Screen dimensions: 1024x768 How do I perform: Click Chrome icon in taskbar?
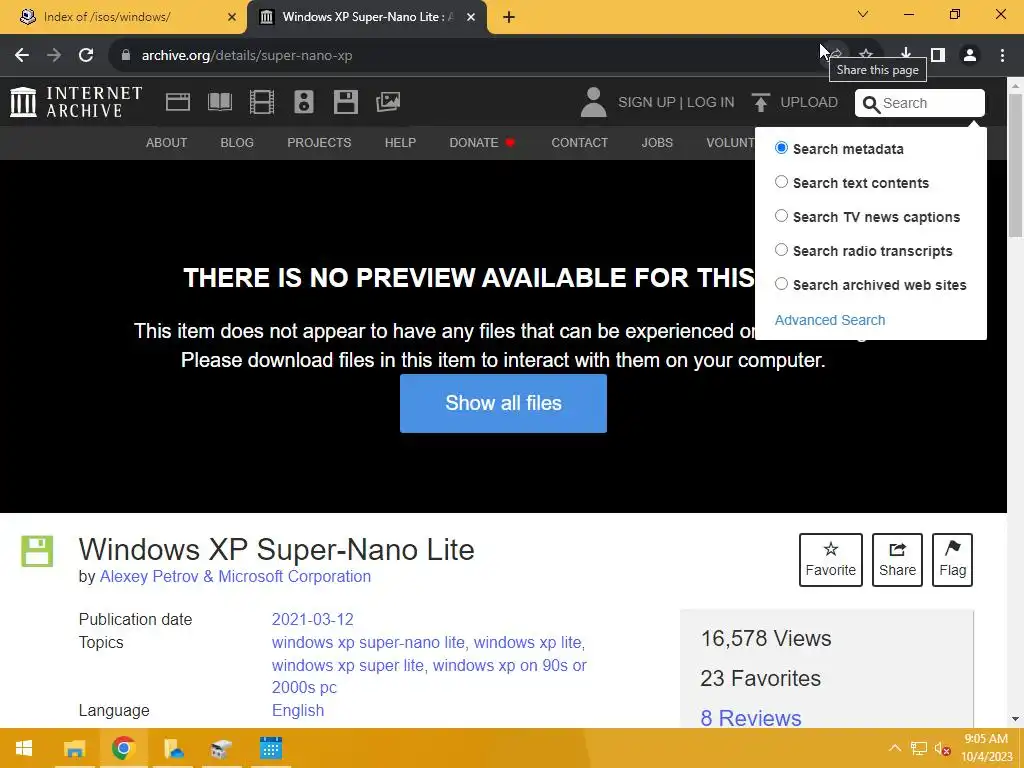pos(123,748)
